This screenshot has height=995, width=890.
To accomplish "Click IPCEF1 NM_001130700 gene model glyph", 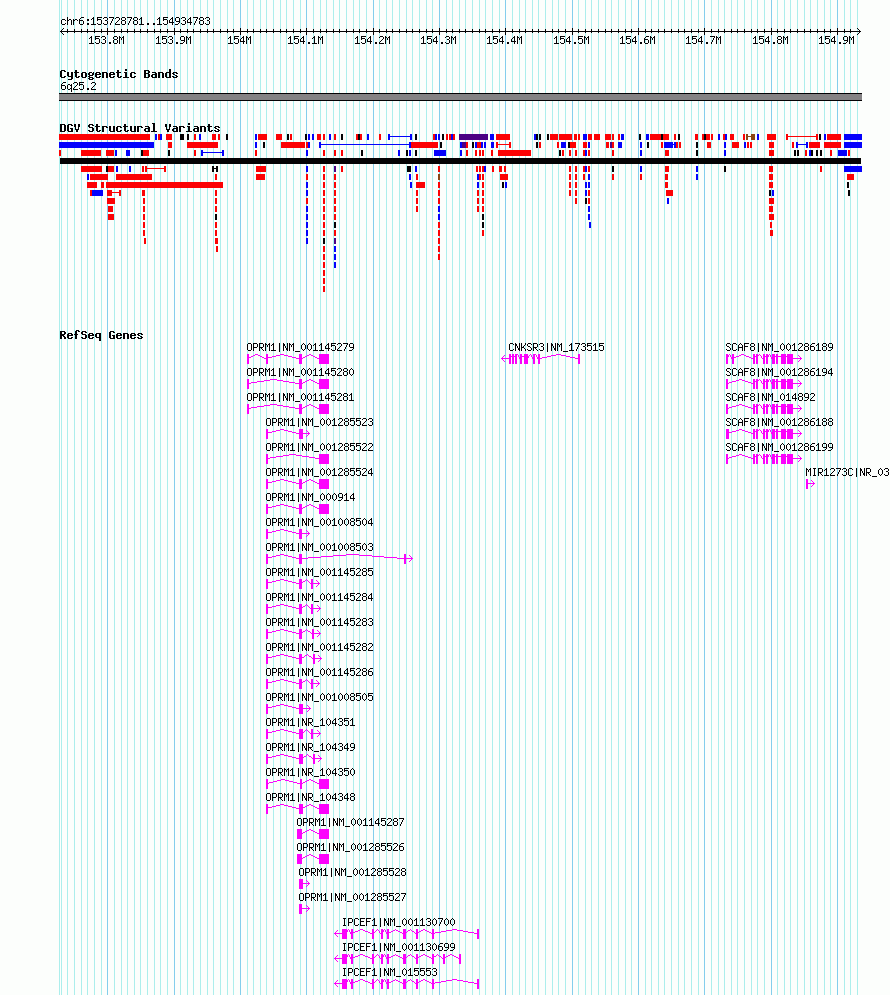I will tap(407, 933).
